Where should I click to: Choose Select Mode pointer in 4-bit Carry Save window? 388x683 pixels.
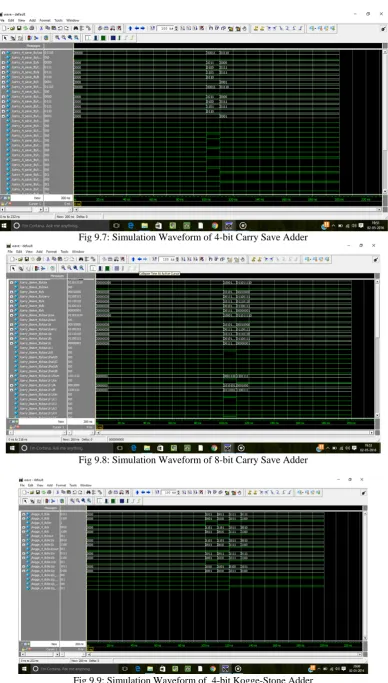[5, 38]
